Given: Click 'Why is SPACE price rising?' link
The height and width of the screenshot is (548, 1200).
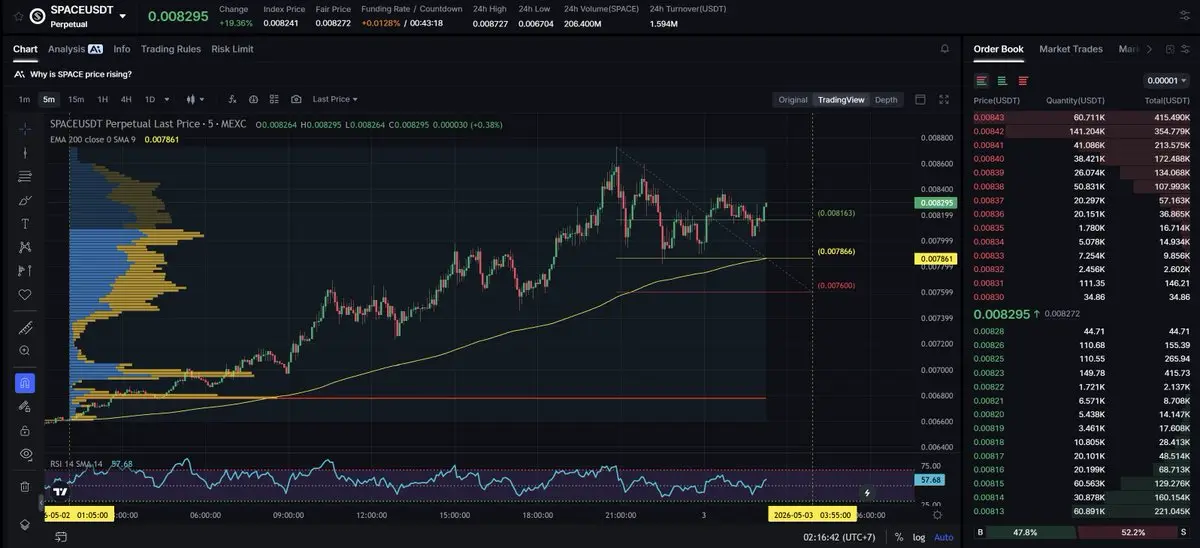Looking at the screenshot, I should (80, 74).
